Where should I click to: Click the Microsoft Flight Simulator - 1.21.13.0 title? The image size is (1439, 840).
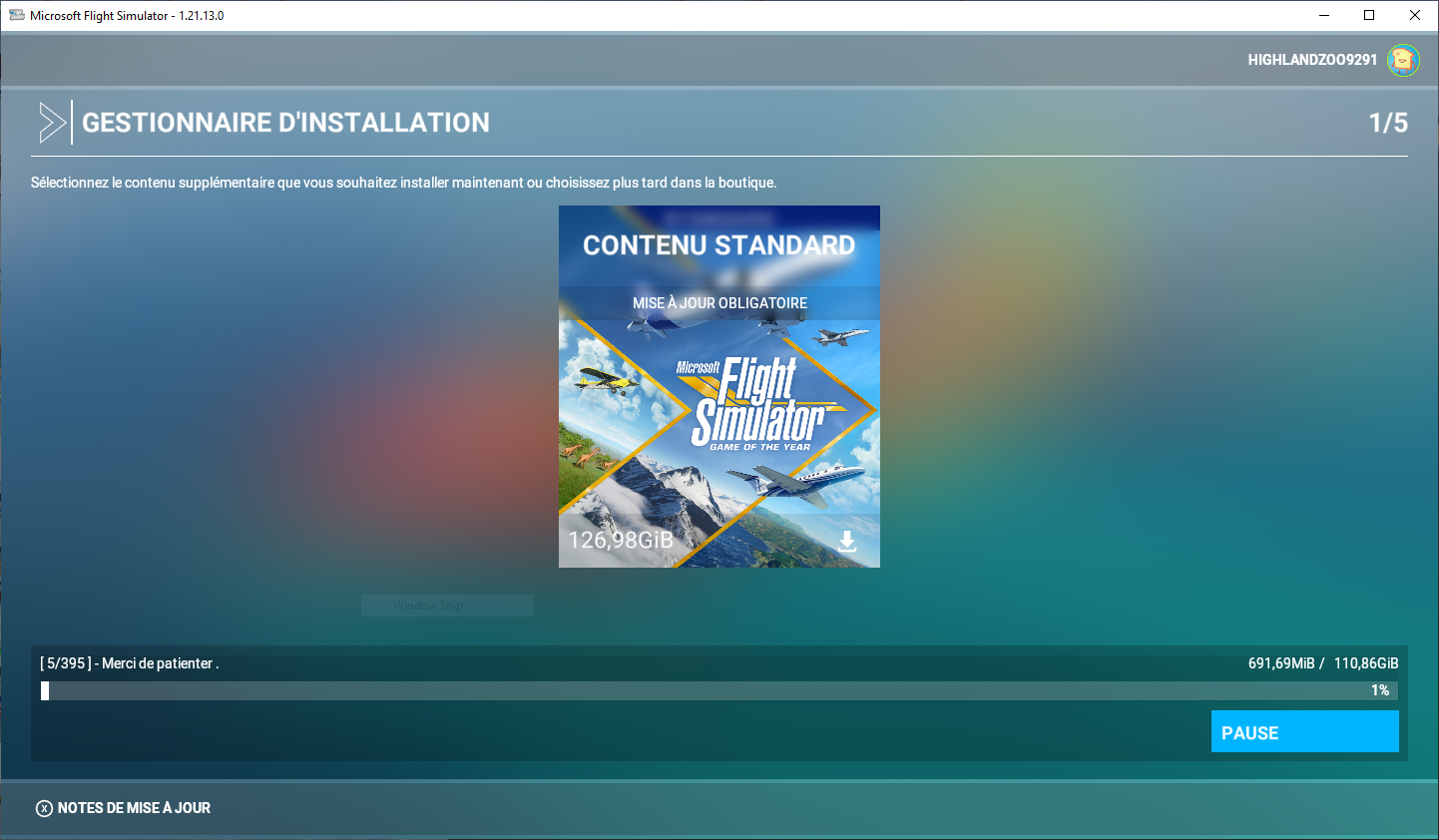127,16
